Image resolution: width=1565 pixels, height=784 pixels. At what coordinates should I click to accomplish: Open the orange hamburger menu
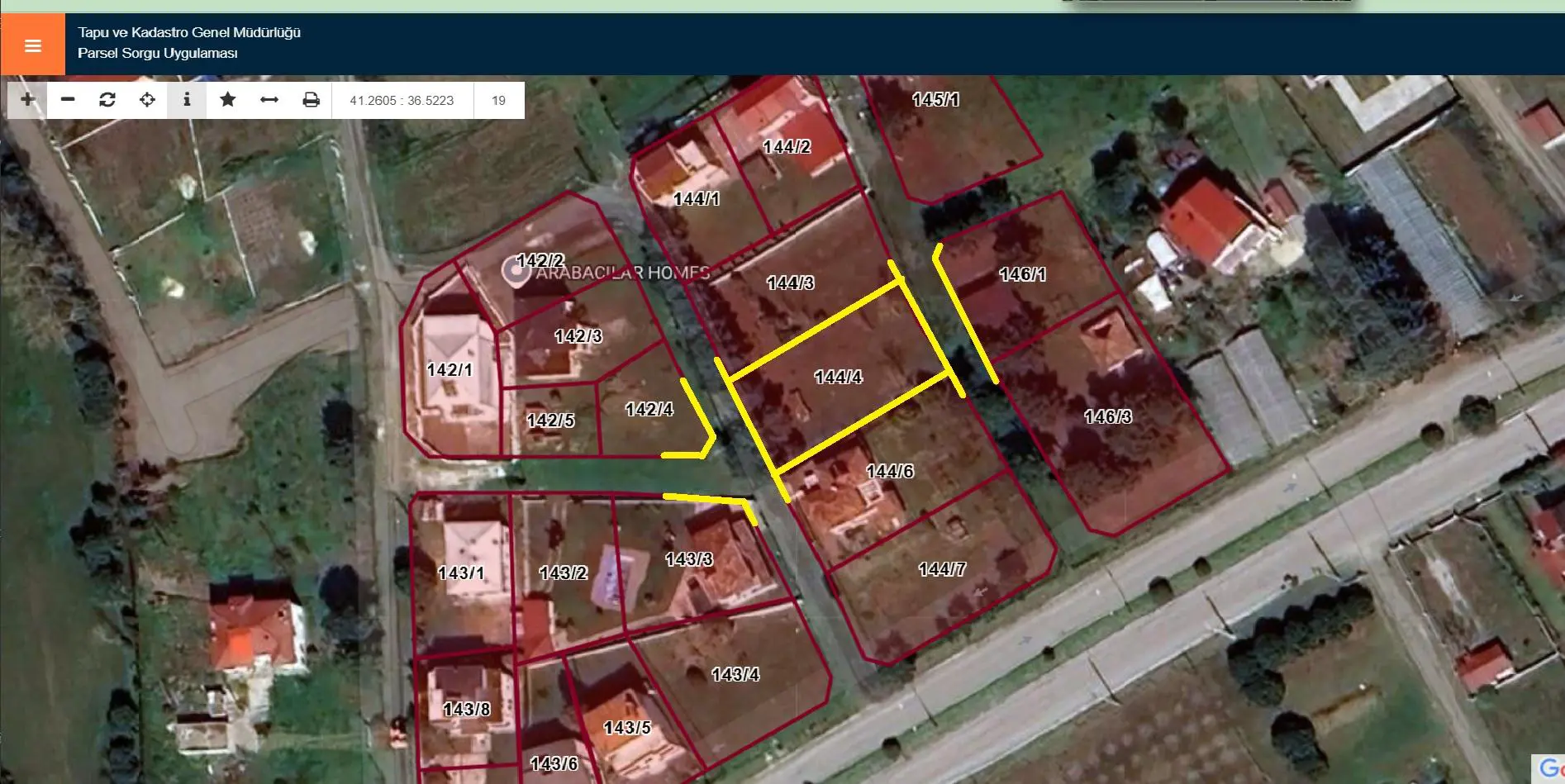(32, 45)
